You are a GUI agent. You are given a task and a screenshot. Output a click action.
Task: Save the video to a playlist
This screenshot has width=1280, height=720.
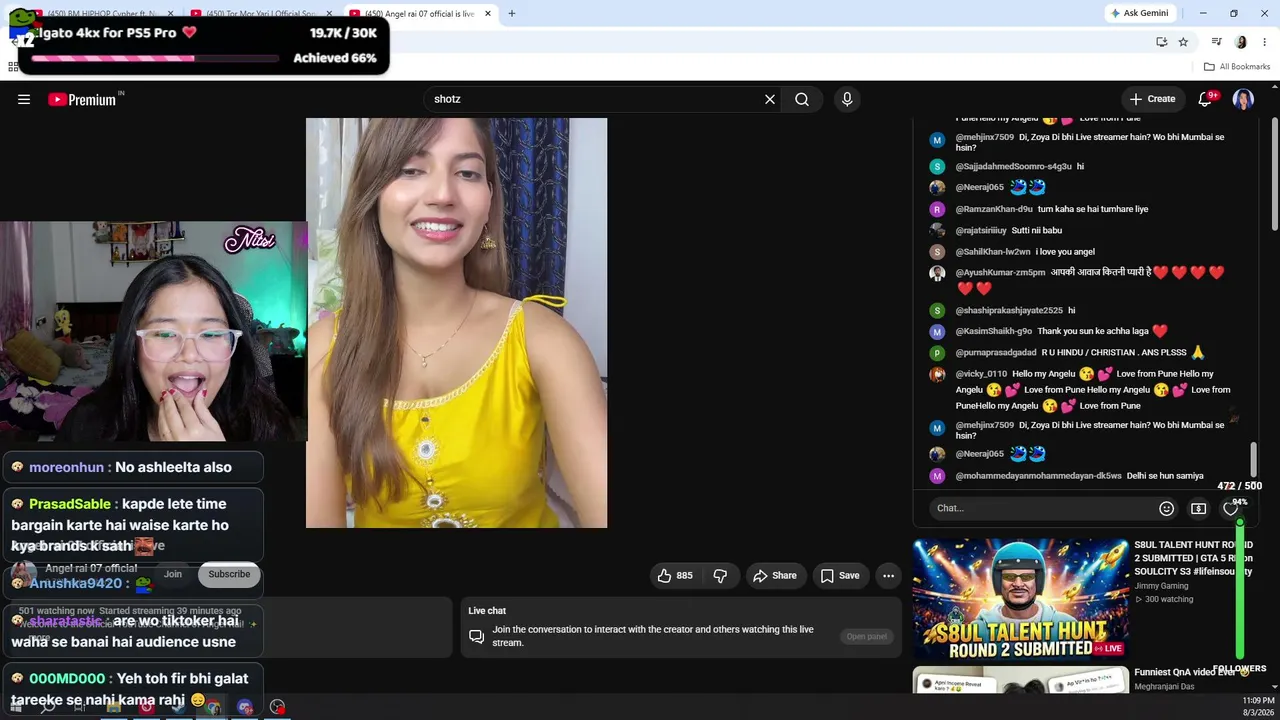840,575
